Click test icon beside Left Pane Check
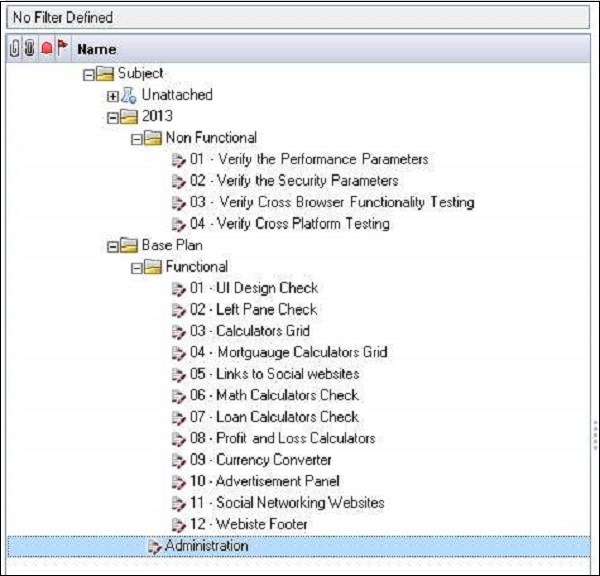Image resolution: width=600 pixels, height=576 pixels. 179,310
